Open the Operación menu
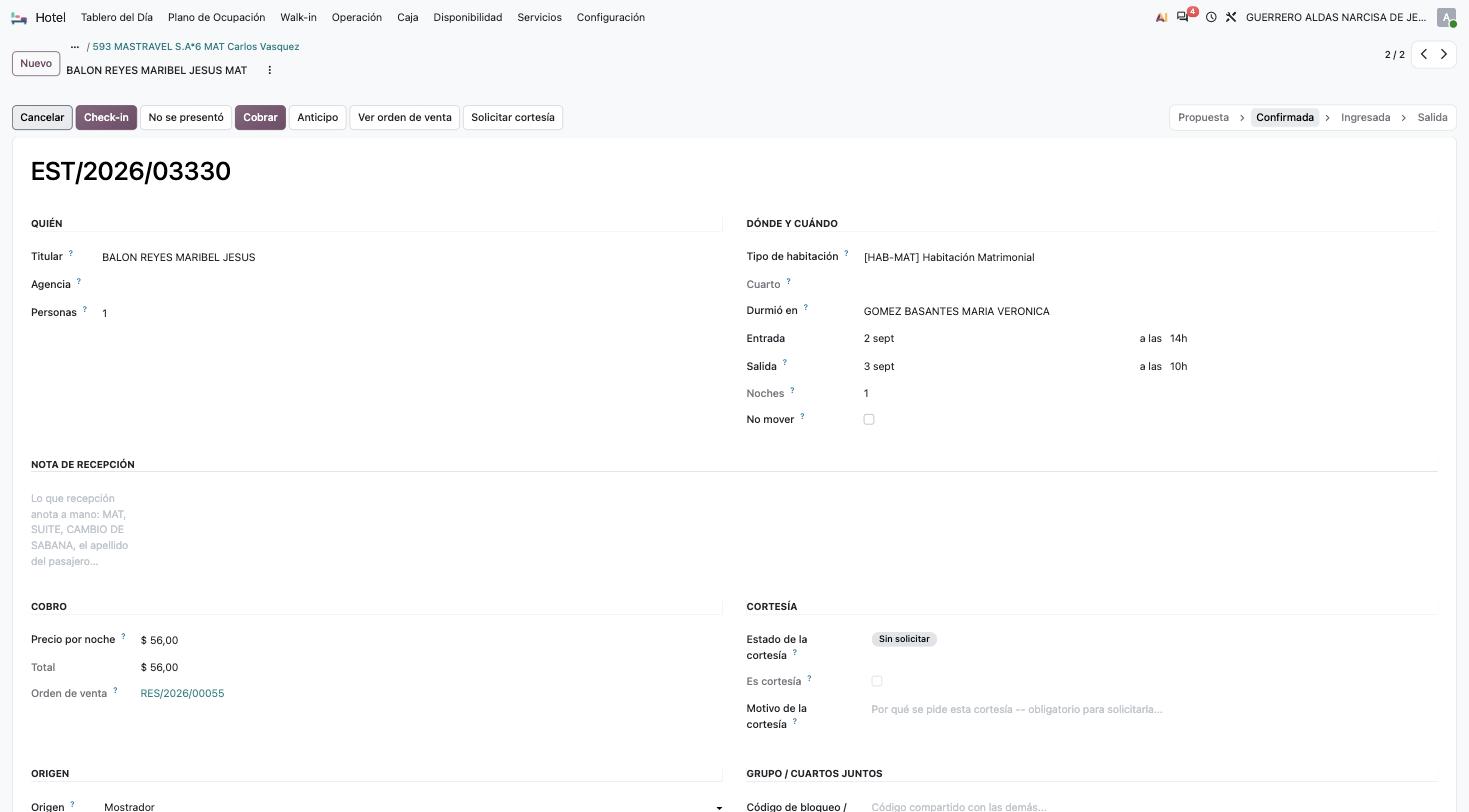 click(x=357, y=18)
